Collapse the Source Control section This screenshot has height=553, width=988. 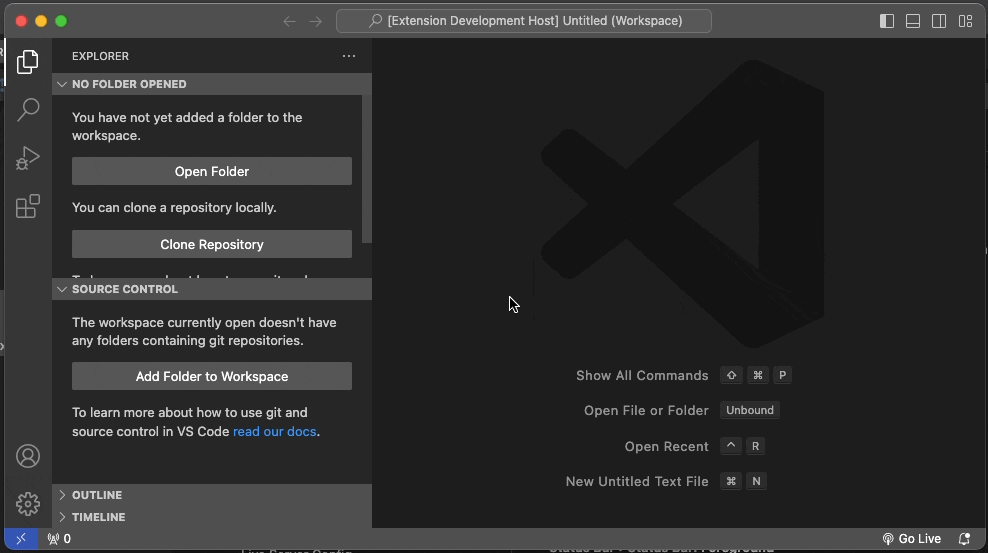[x=212, y=289]
